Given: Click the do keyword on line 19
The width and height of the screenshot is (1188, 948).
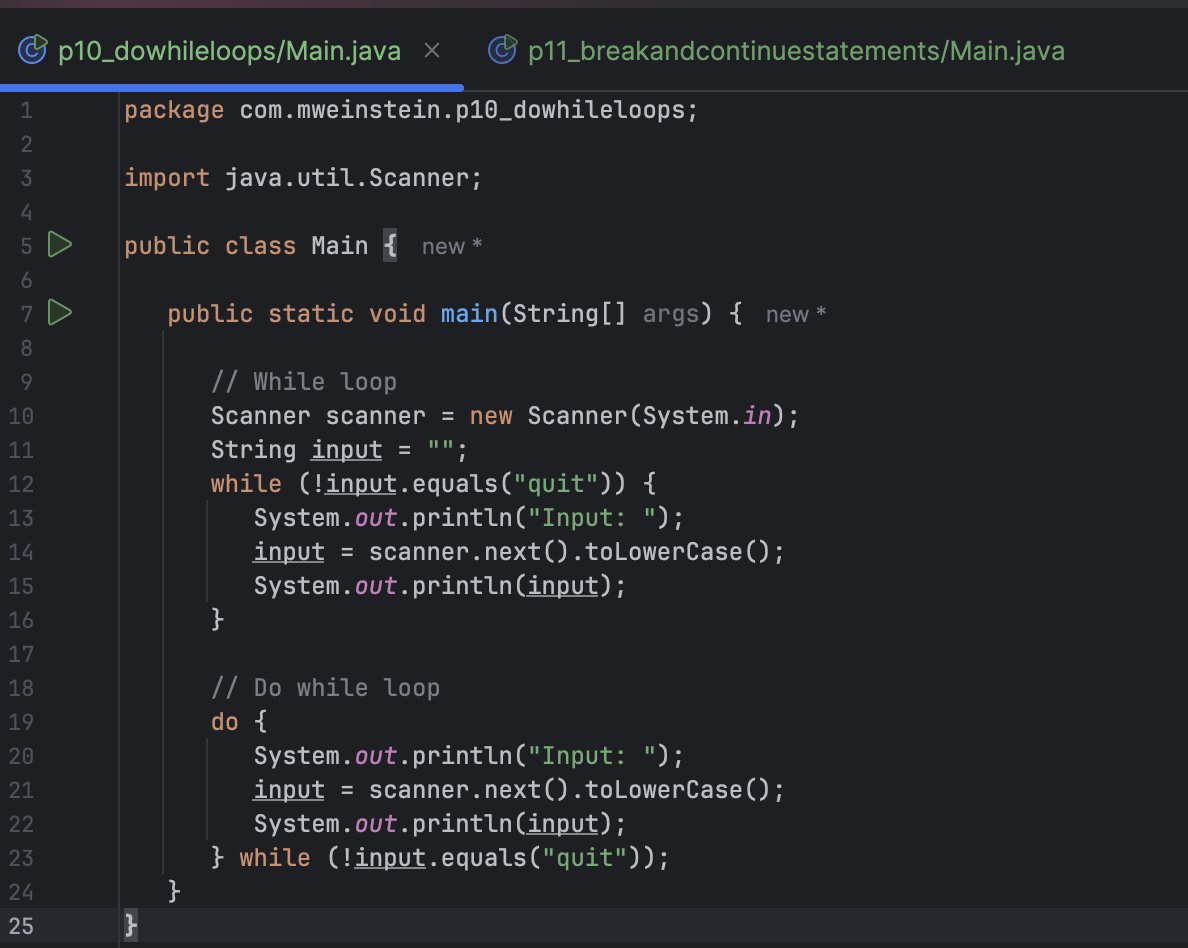Looking at the screenshot, I should click(224, 721).
